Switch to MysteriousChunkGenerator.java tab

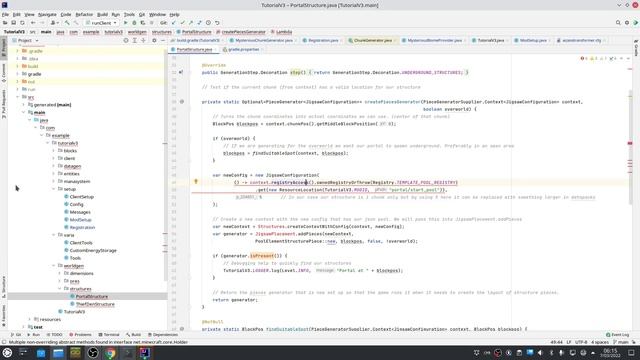tap(264, 40)
